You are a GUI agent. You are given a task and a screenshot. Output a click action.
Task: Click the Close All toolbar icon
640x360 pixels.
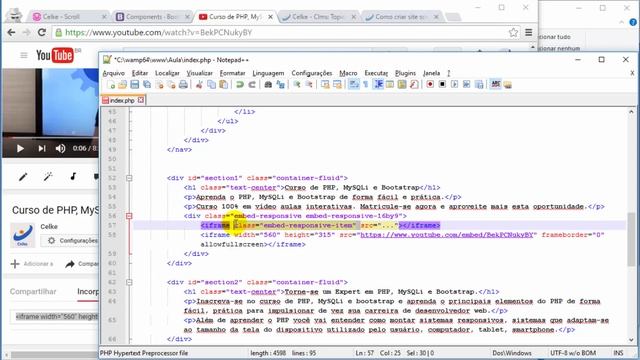(x=171, y=84)
